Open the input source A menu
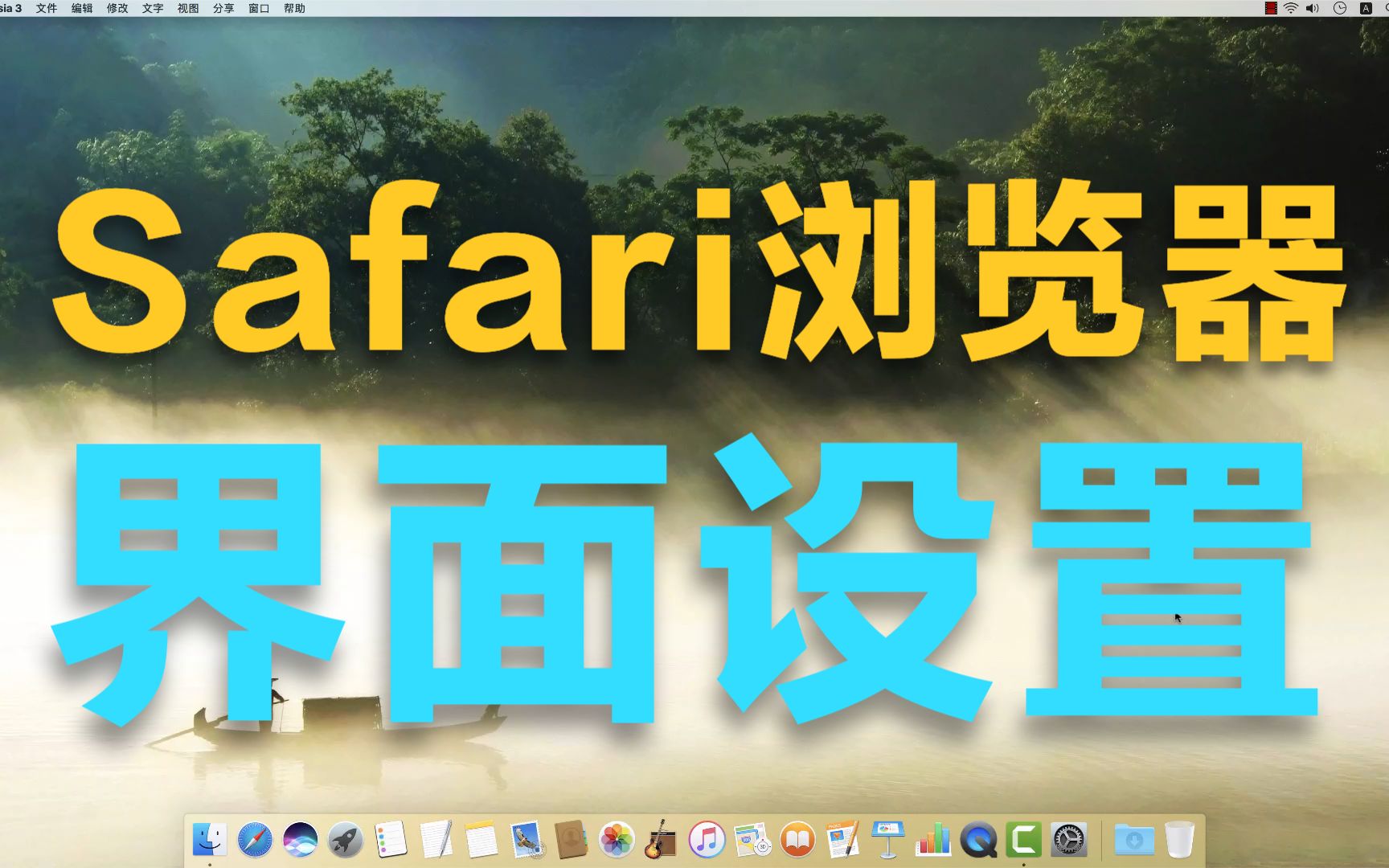 point(1366,8)
